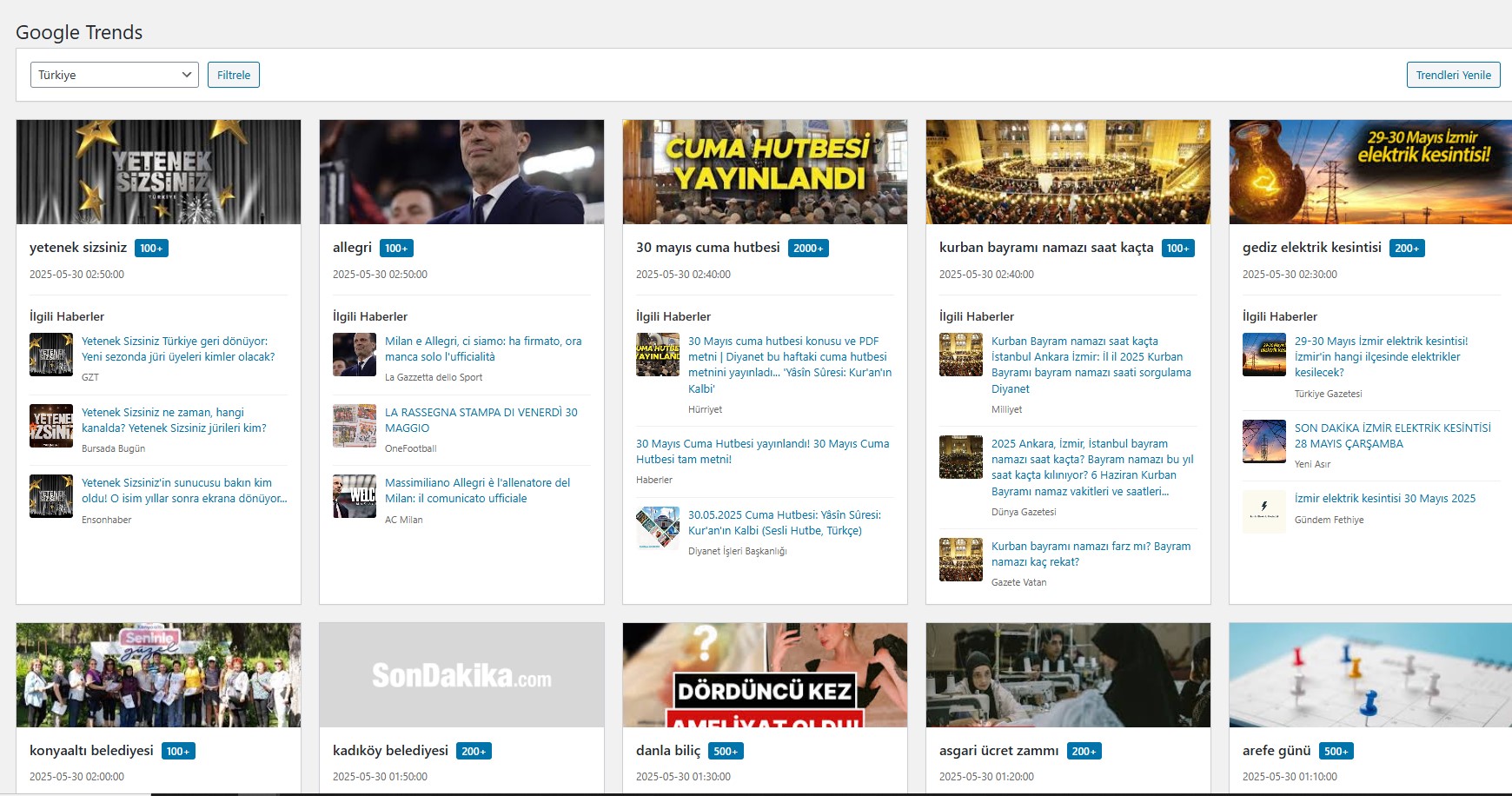Select 'kurban bayramı namazı saat kaçta' title
Screen dimensions: 1512x796
tap(1046, 248)
